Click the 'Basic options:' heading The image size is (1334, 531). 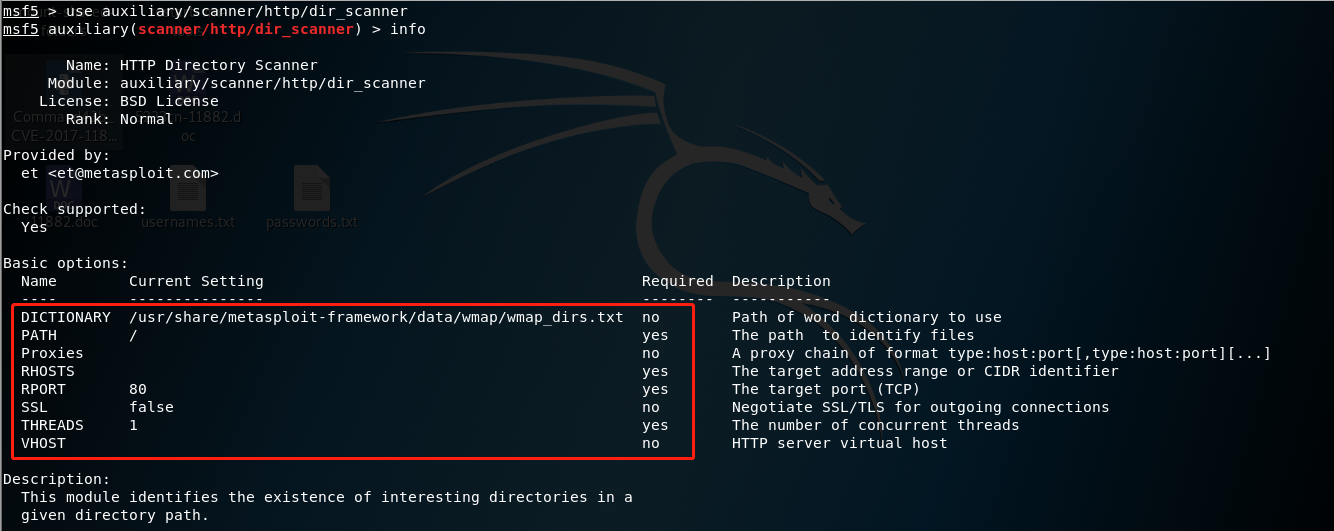[x=66, y=263]
